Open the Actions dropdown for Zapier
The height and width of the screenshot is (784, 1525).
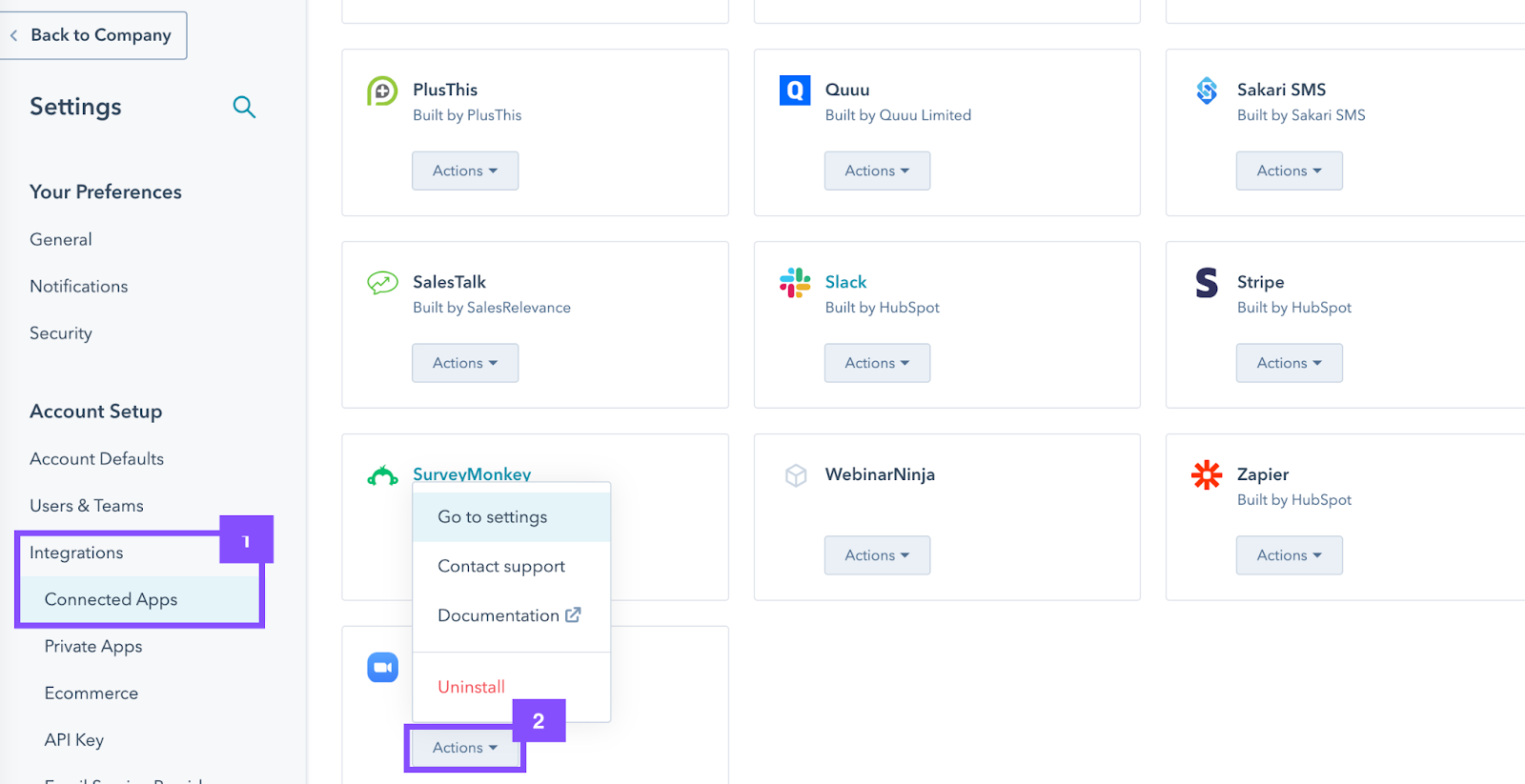pyautogui.click(x=1290, y=555)
